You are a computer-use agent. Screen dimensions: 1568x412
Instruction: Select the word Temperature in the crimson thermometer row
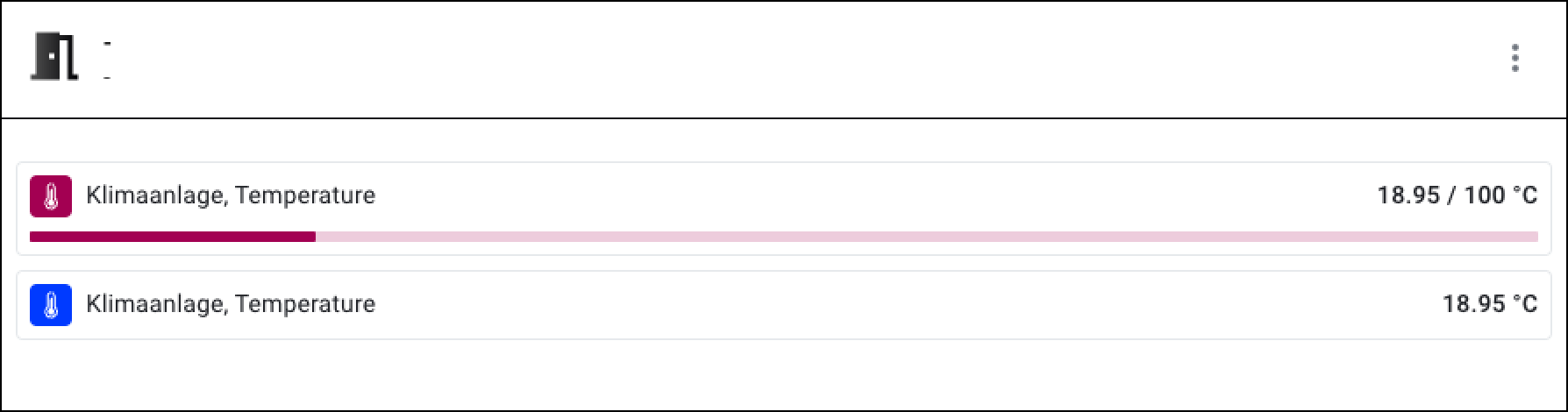pos(305,195)
